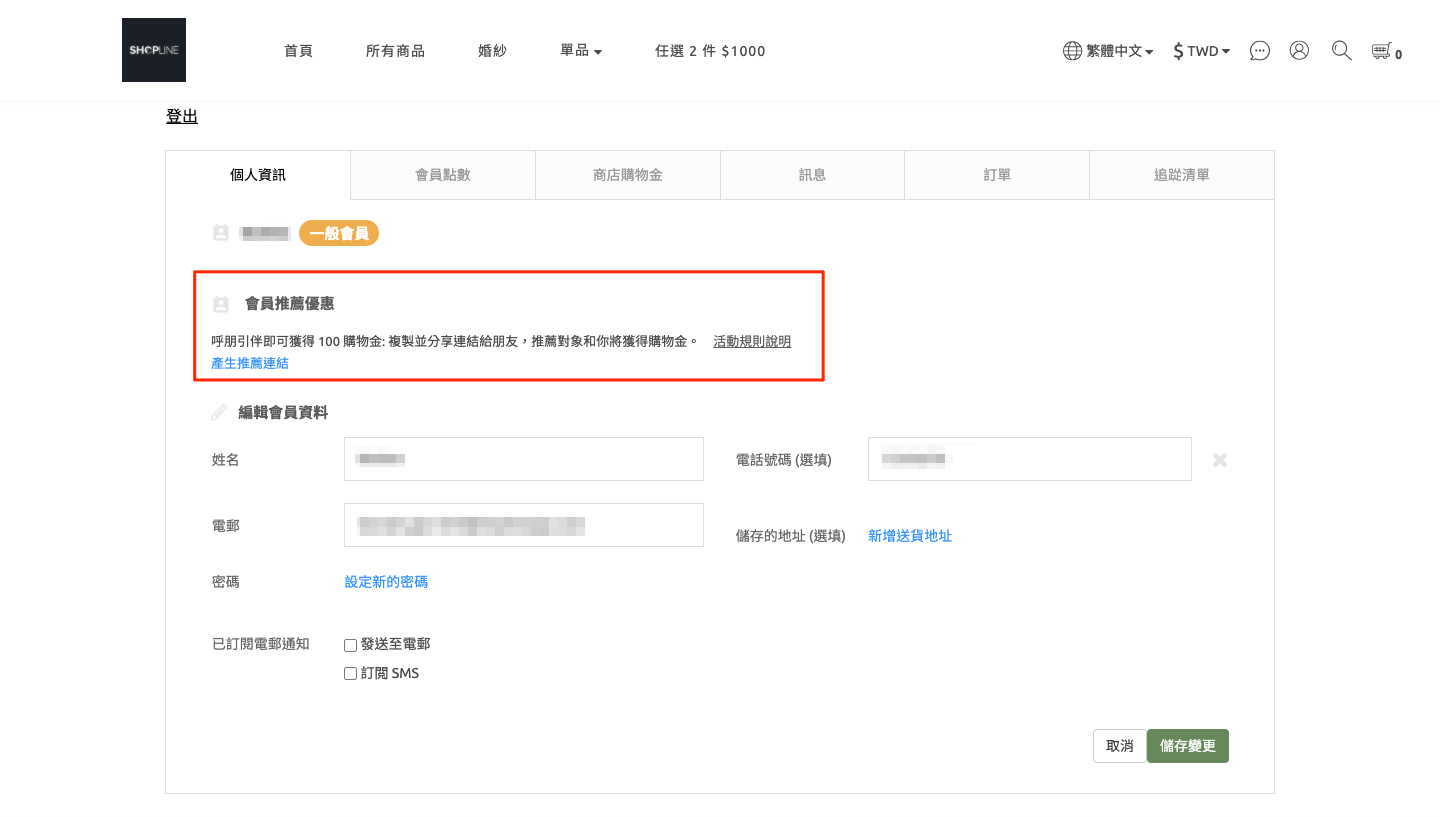This screenshot has width=1440, height=817.
Task: Click the globe language icon
Action: coord(1072,50)
